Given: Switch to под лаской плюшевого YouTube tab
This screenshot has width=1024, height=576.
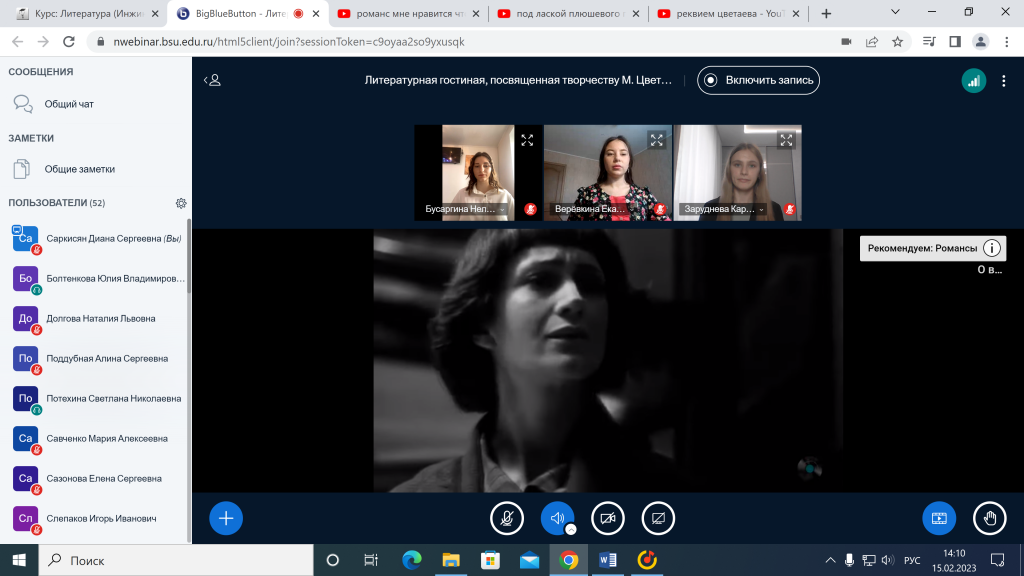Looking at the screenshot, I should (x=569, y=14).
